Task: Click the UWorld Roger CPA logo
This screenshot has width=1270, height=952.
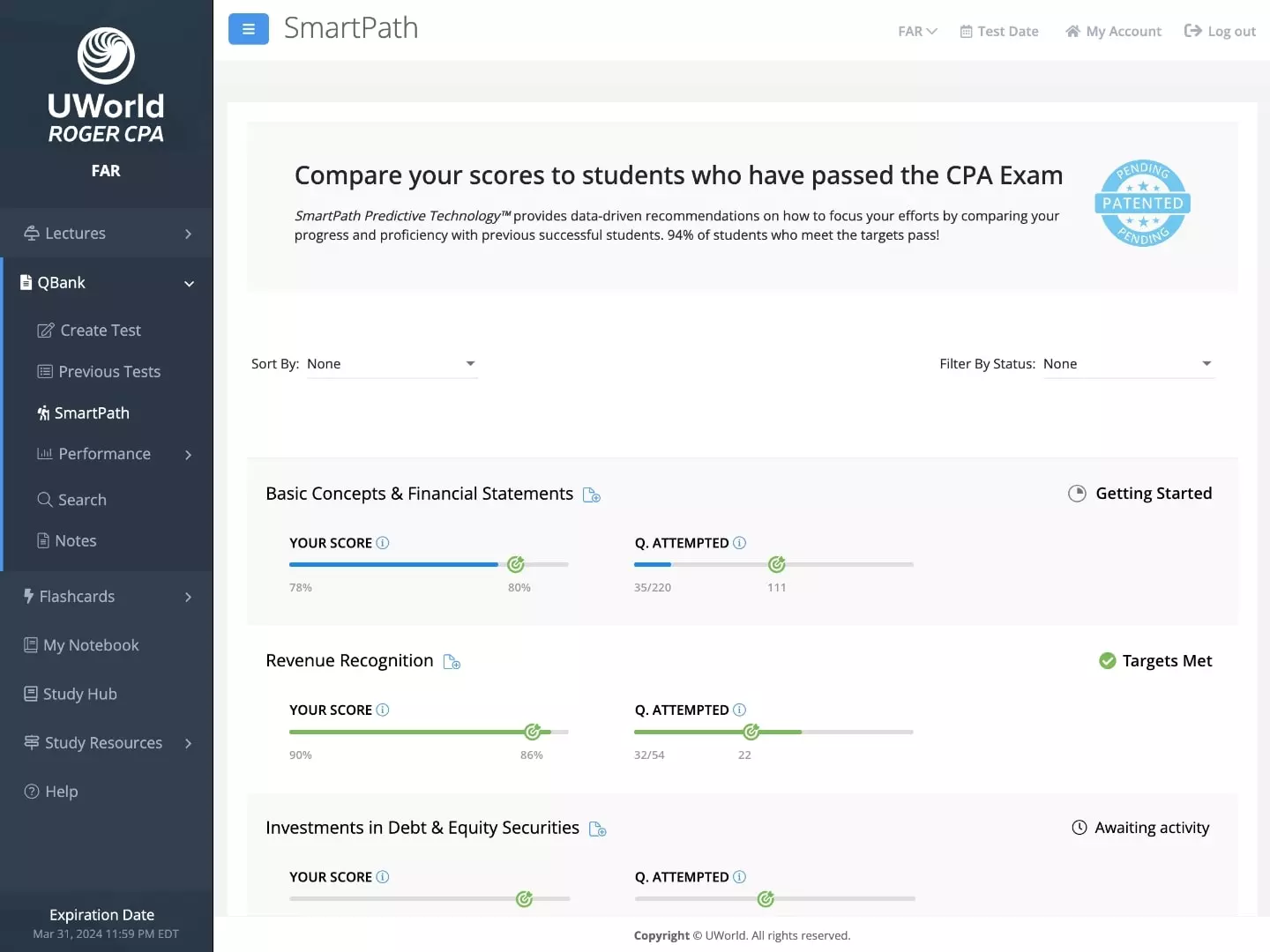Action: pos(106,86)
